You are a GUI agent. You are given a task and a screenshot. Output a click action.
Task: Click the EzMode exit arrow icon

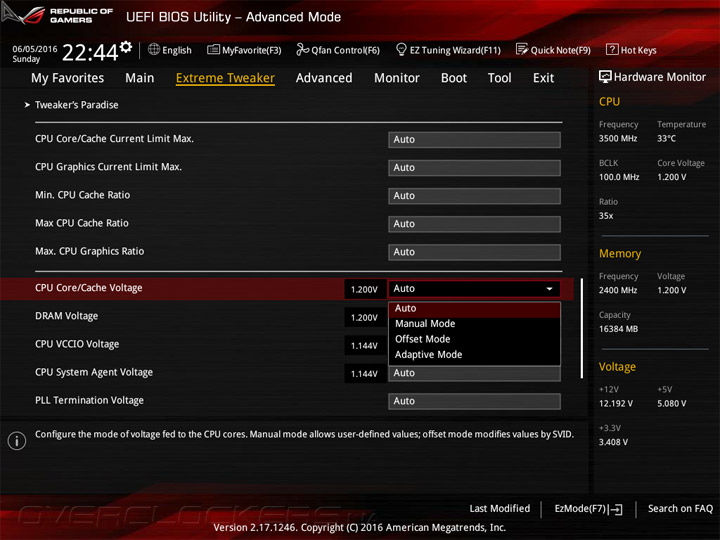click(x=616, y=509)
